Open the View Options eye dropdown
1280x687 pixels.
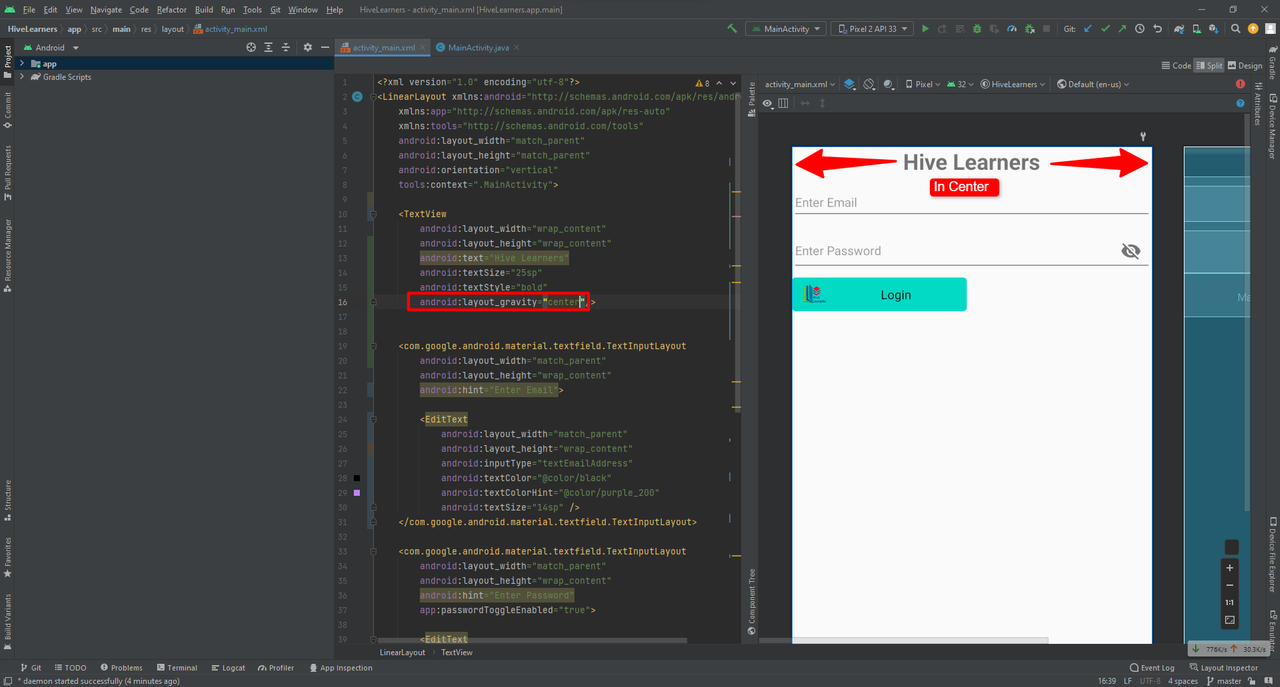point(767,103)
